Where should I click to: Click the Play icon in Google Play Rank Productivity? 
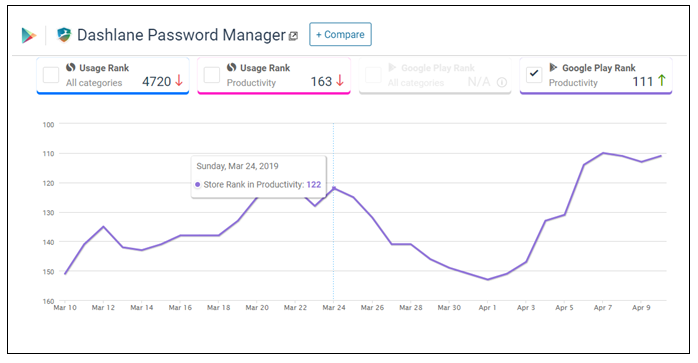click(x=553, y=68)
